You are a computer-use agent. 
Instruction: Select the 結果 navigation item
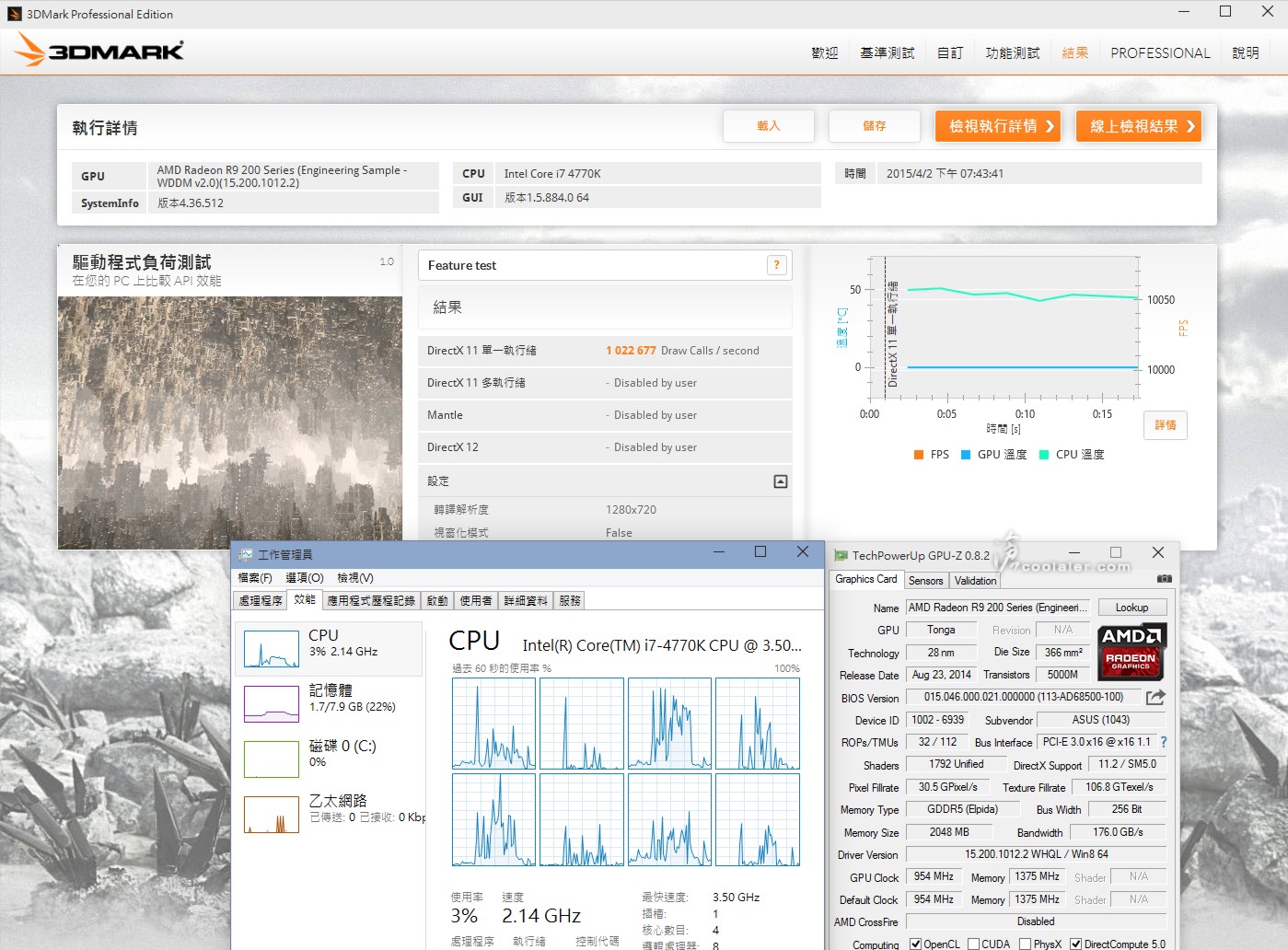1075,53
